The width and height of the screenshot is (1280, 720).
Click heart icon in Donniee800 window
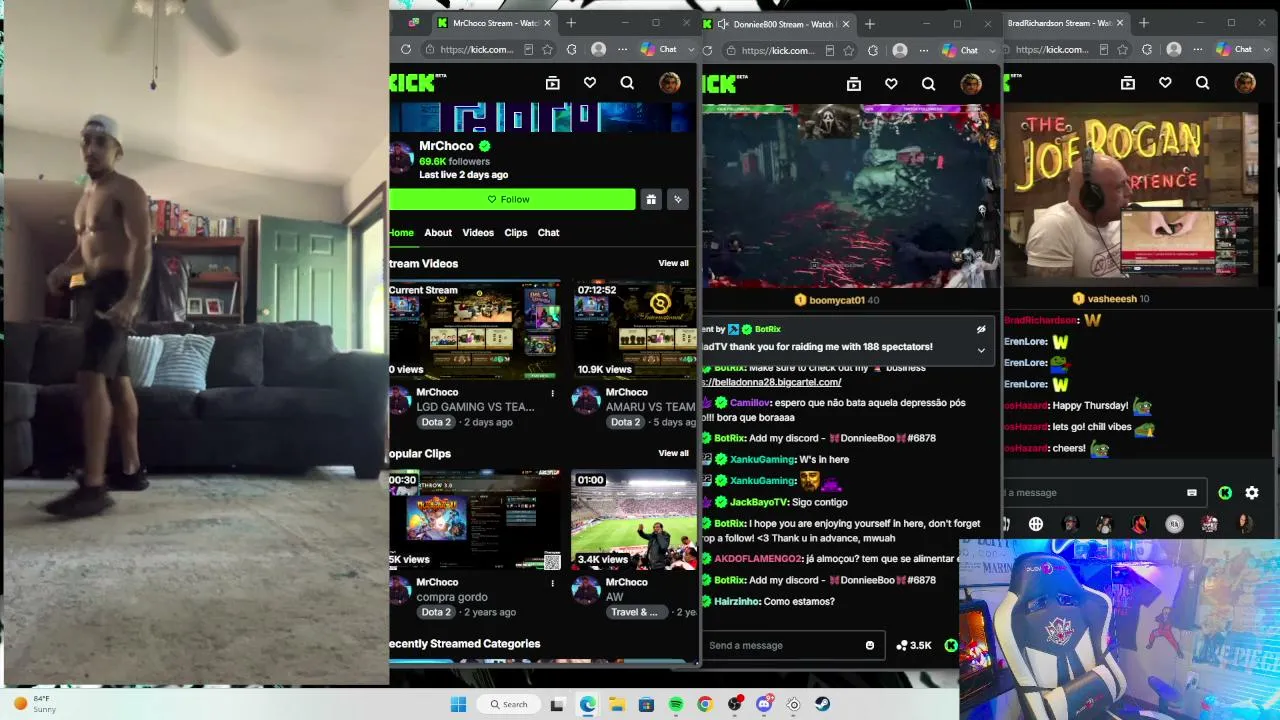click(891, 84)
